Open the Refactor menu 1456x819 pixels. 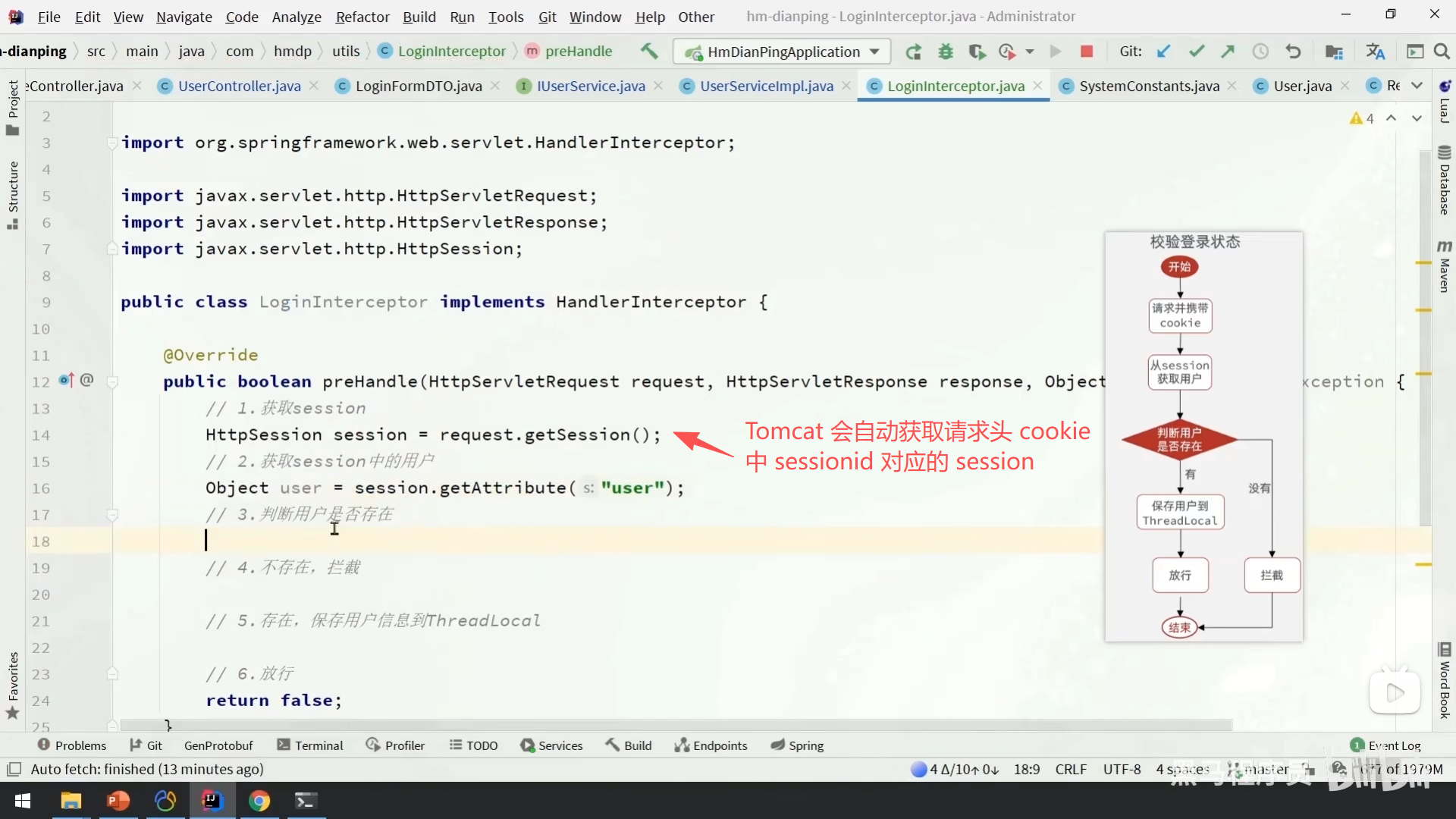pos(362,17)
